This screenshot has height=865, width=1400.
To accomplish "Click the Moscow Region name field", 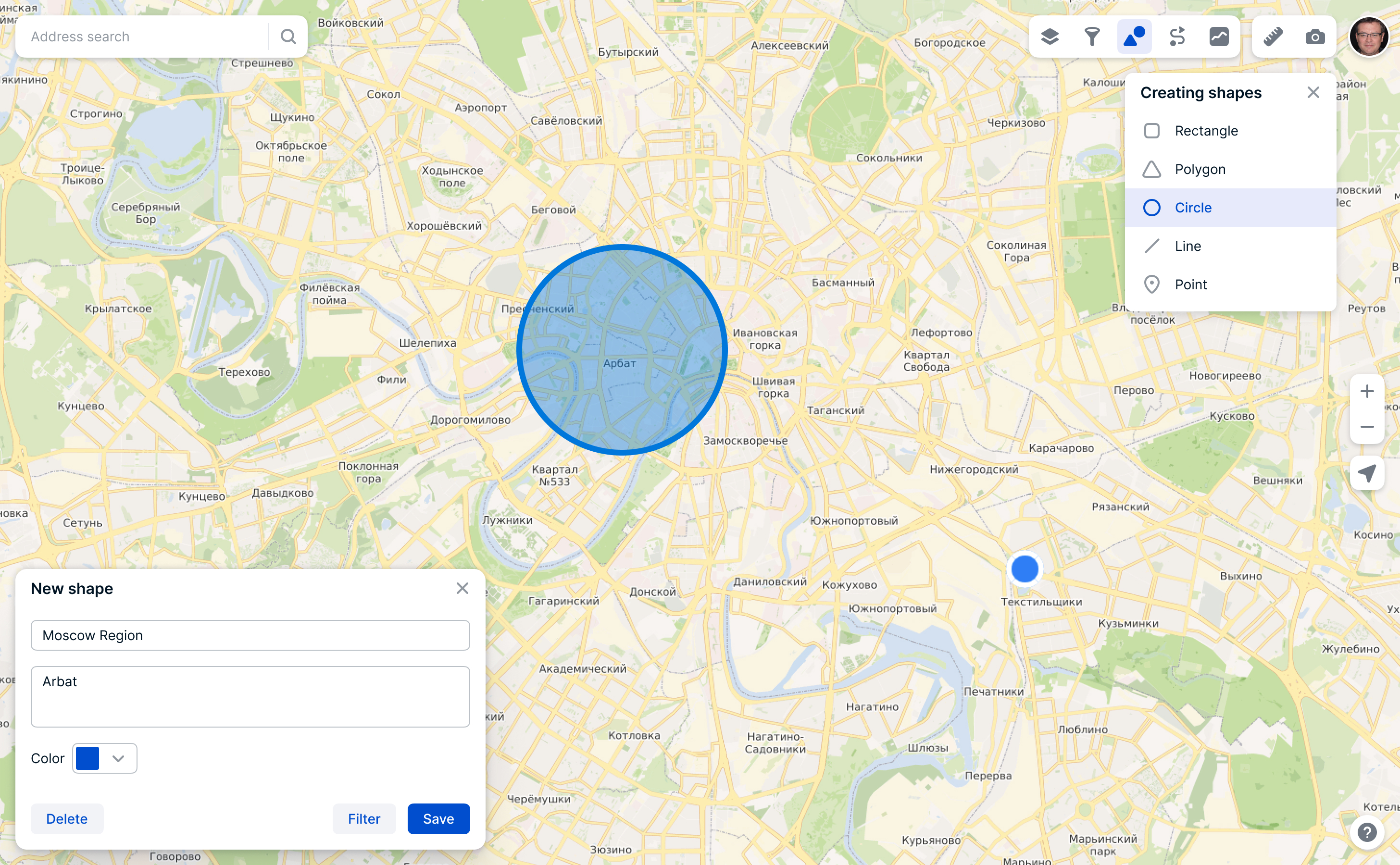I will coord(250,635).
